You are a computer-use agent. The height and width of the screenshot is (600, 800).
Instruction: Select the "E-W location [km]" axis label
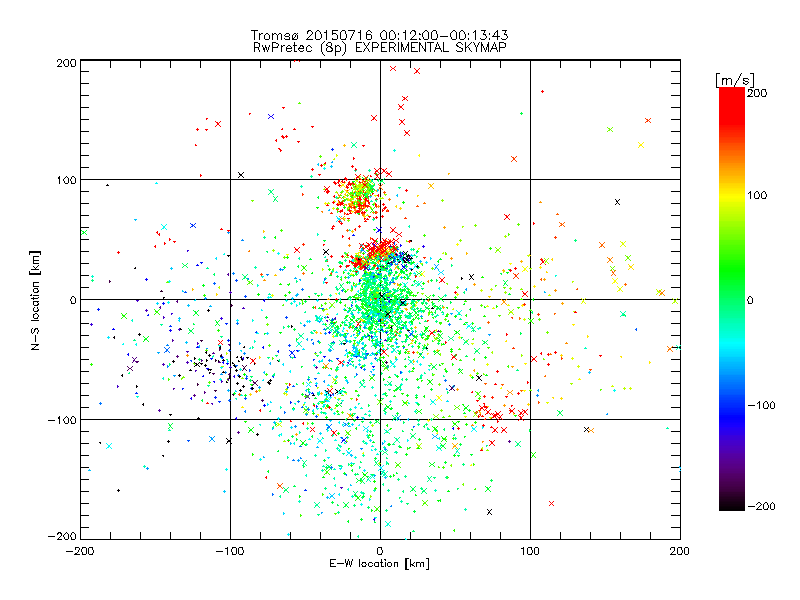tap(379, 564)
